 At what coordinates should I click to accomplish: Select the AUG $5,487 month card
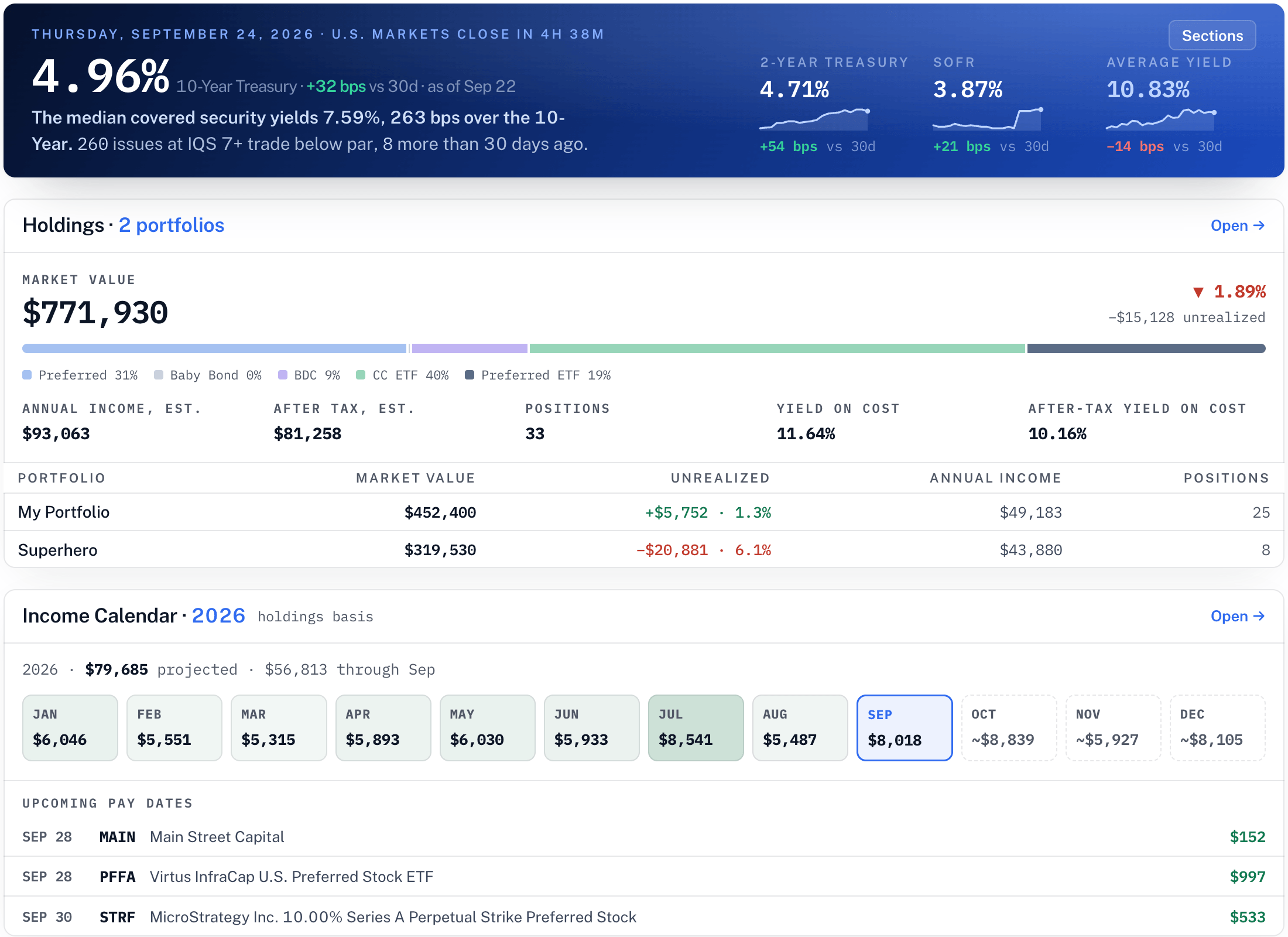click(800, 728)
